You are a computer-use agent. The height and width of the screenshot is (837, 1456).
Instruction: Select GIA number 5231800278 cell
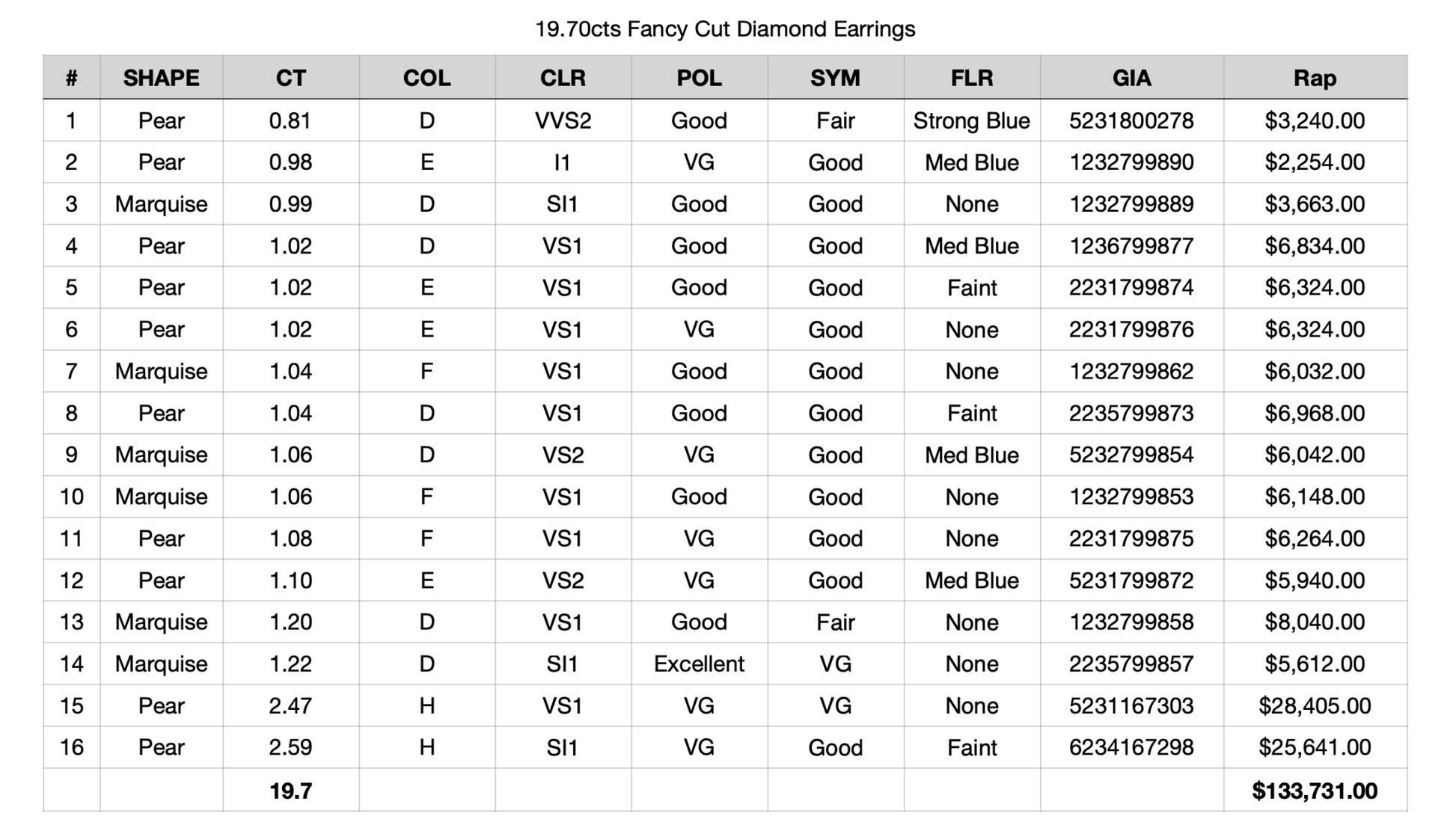pos(1131,120)
